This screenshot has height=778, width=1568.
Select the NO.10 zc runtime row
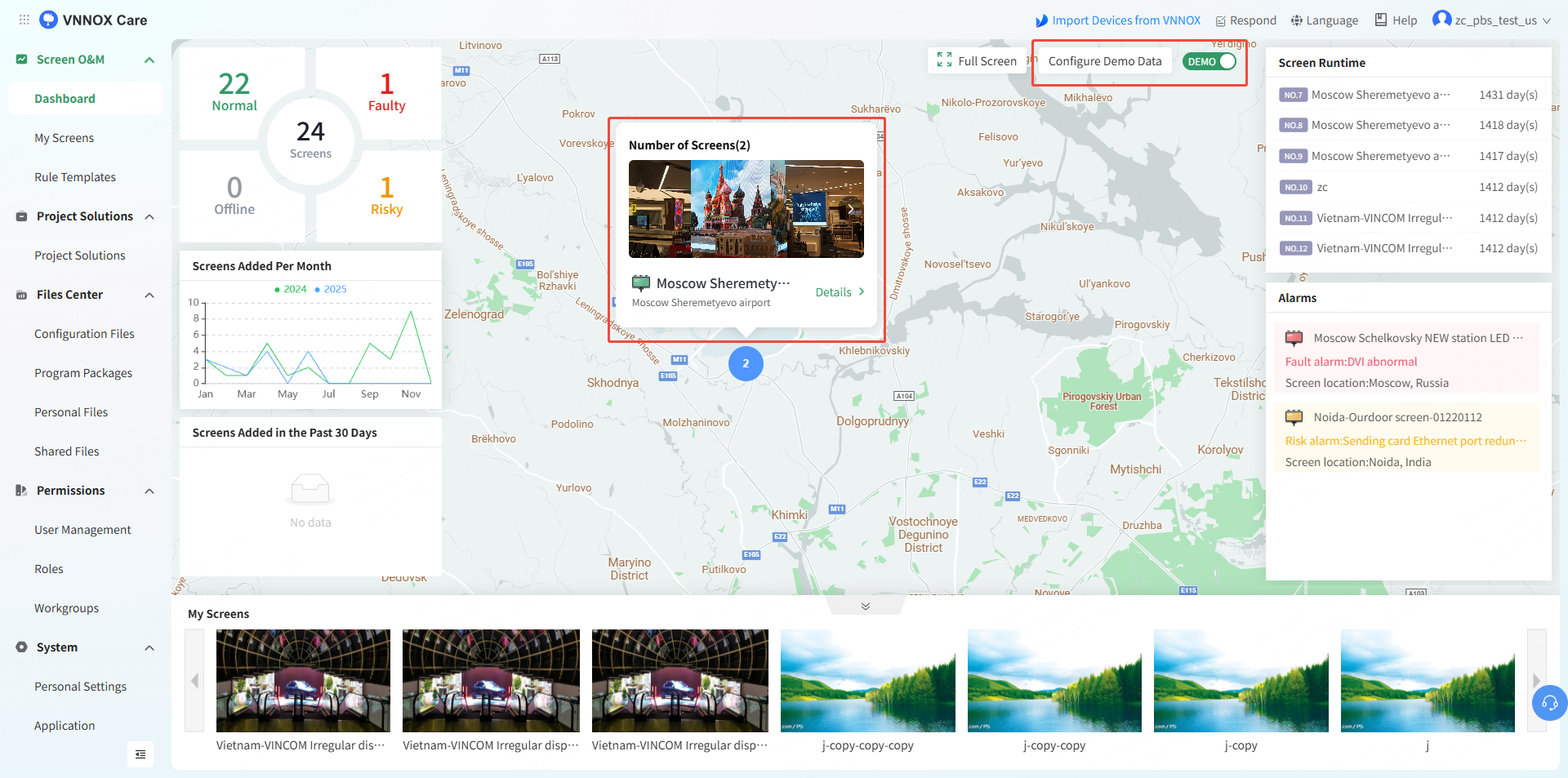click(1408, 187)
